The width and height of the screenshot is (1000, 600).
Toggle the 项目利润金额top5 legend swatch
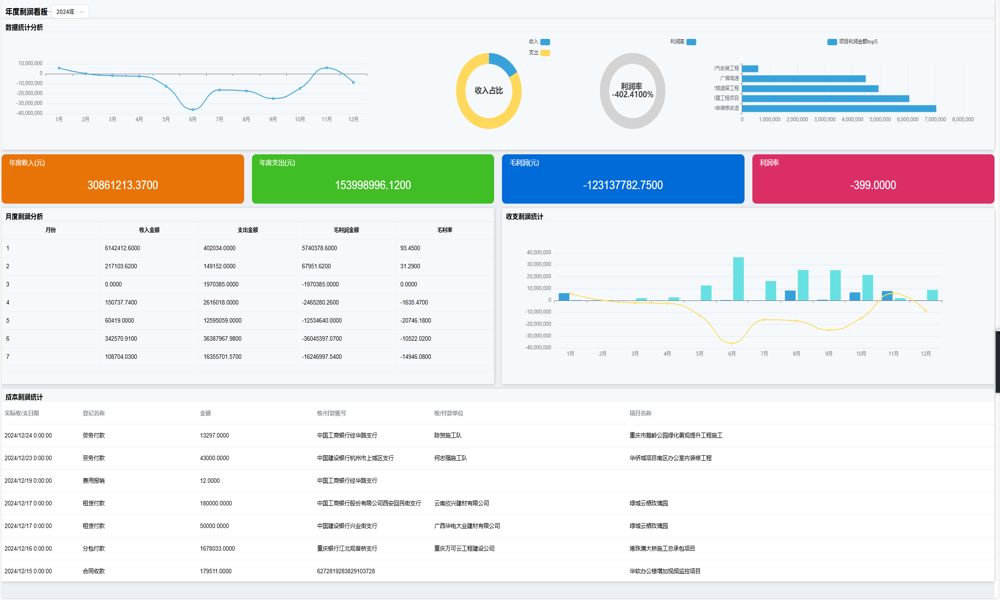(832, 42)
